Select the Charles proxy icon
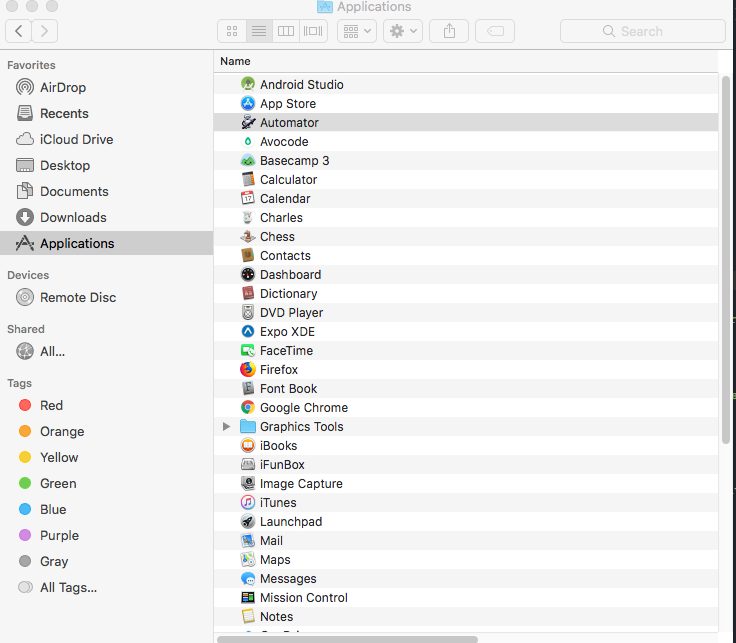The width and height of the screenshot is (736, 643). pyautogui.click(x=247, y=217)
